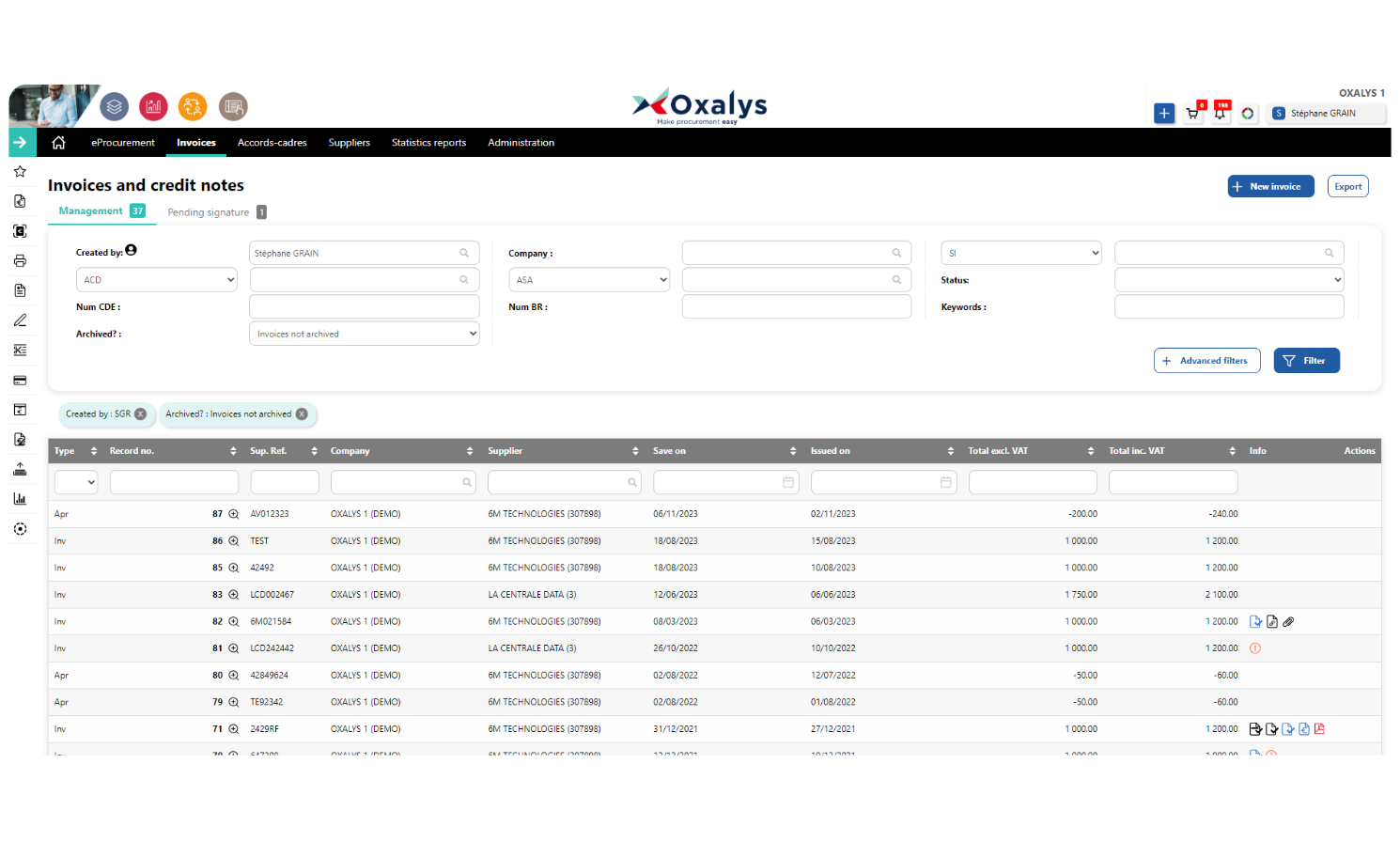Viewport: 1400px width, 842px height.
Task: Open the Accords-cadres menu
Action: (x=272, y=143)
